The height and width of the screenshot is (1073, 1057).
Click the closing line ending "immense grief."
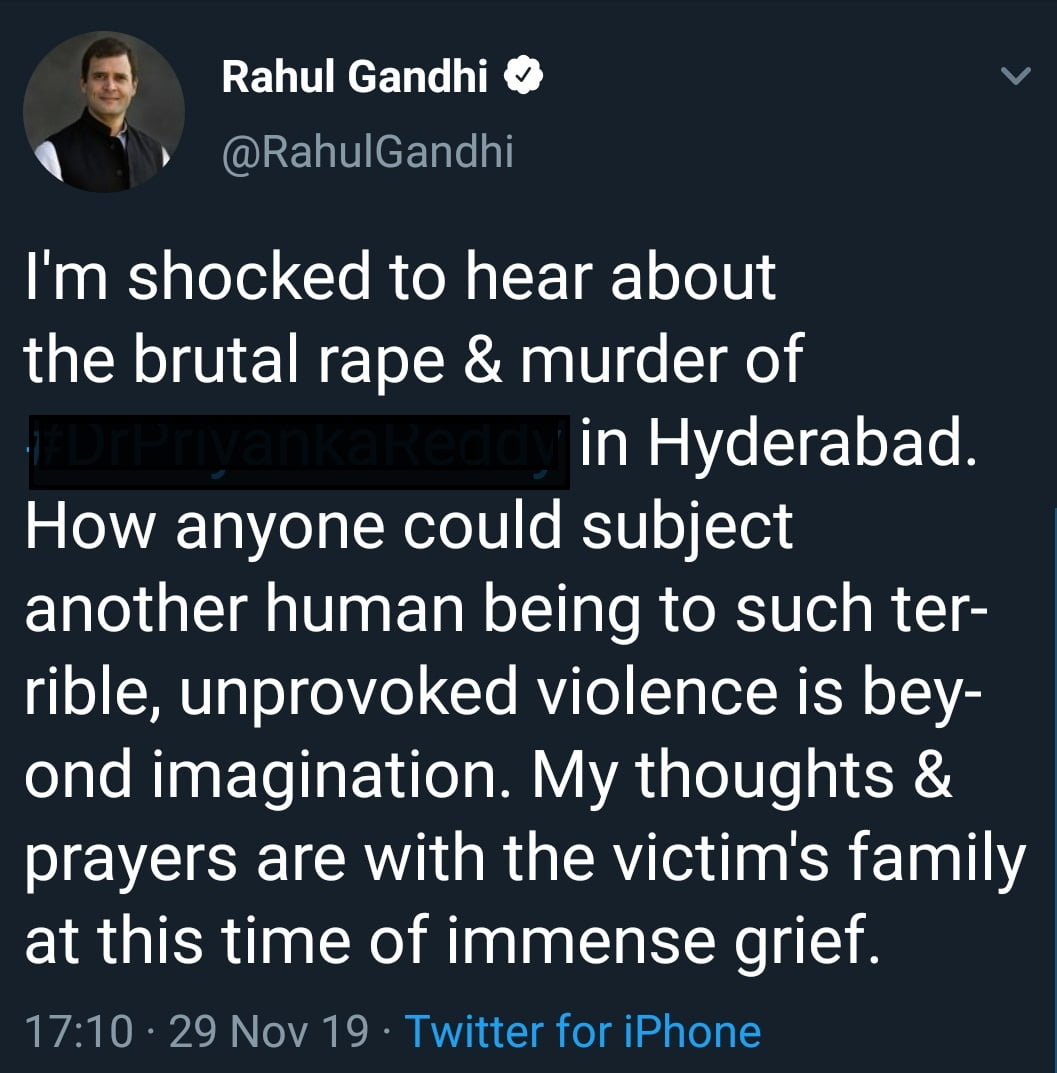pyautogui.click(x=453, y=941)
